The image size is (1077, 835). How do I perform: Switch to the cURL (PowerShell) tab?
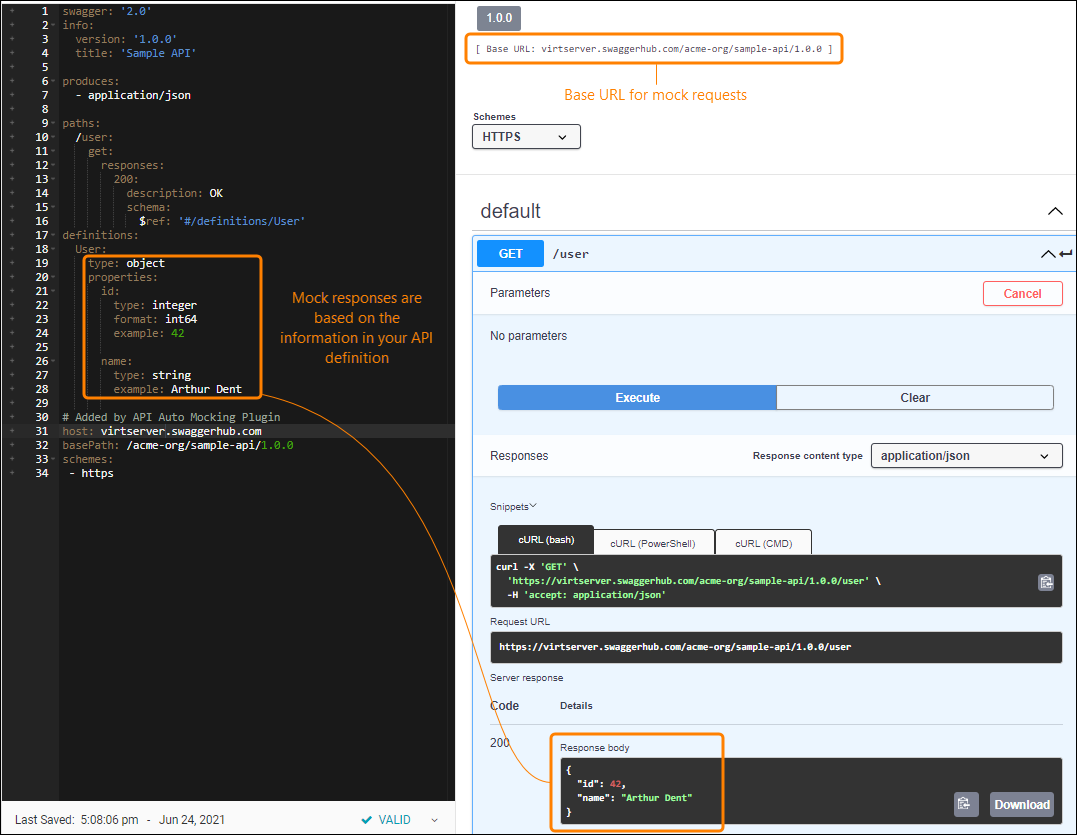pyautogui.click(x=654, y=541)
